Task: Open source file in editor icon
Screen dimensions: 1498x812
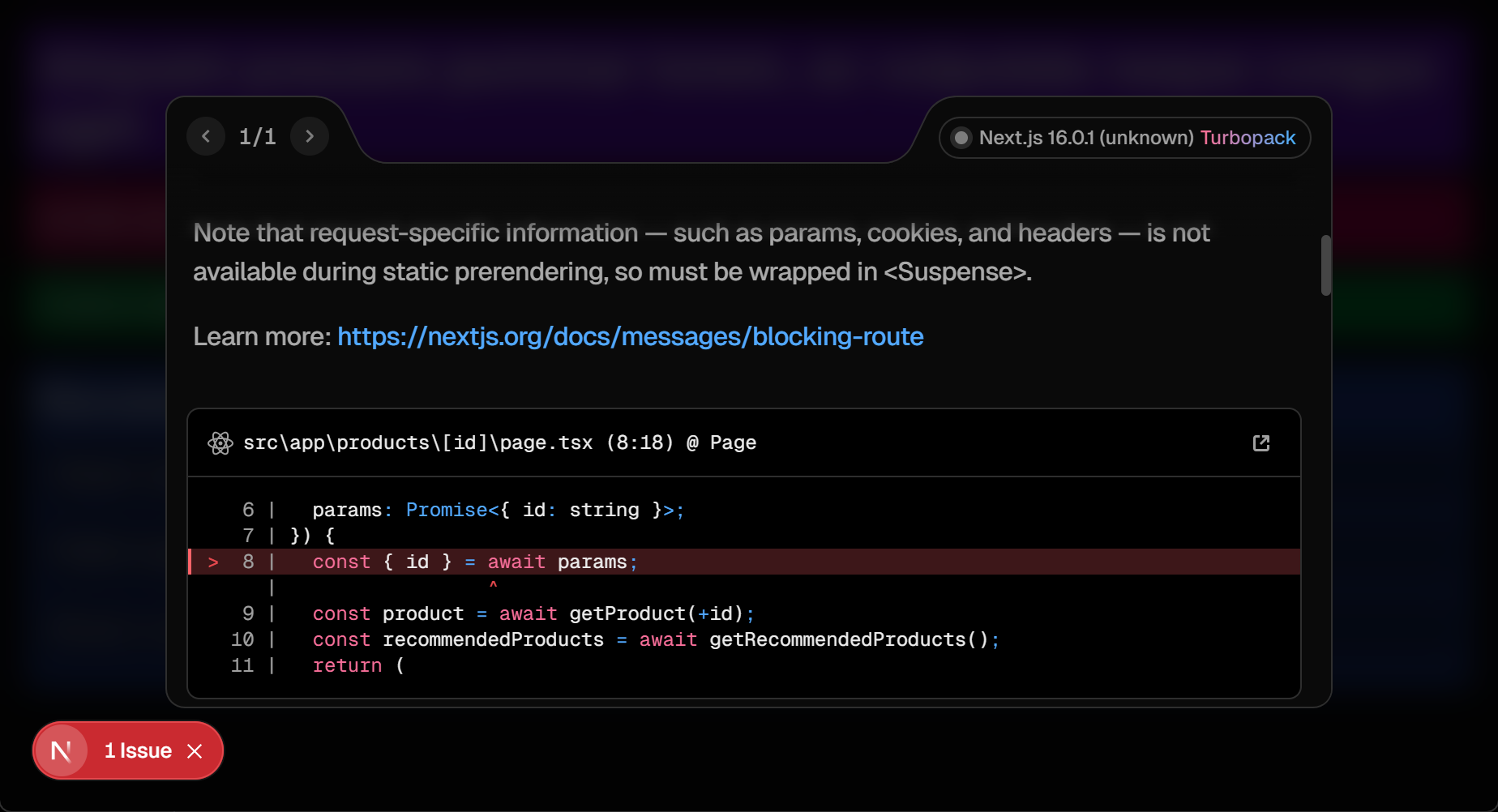Action: pos(1260,443)
